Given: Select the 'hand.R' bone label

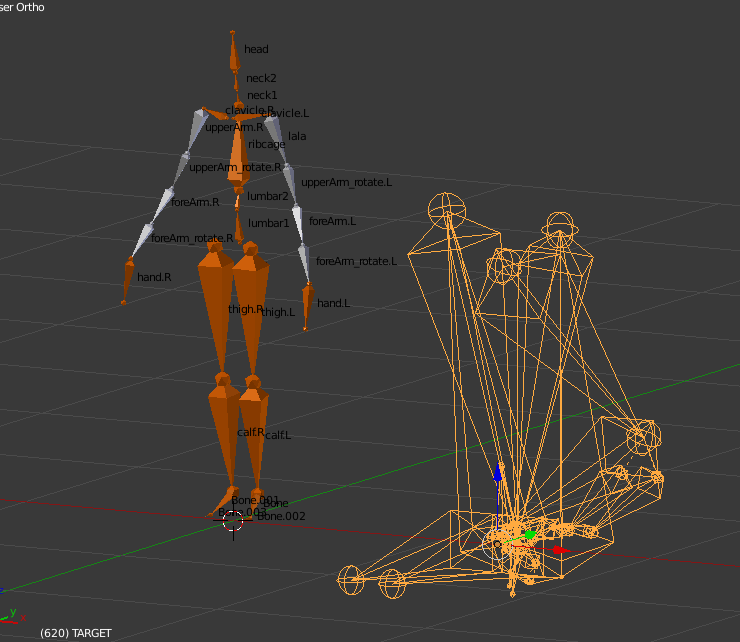Looking at the screenshot, I should click(154, 278).
